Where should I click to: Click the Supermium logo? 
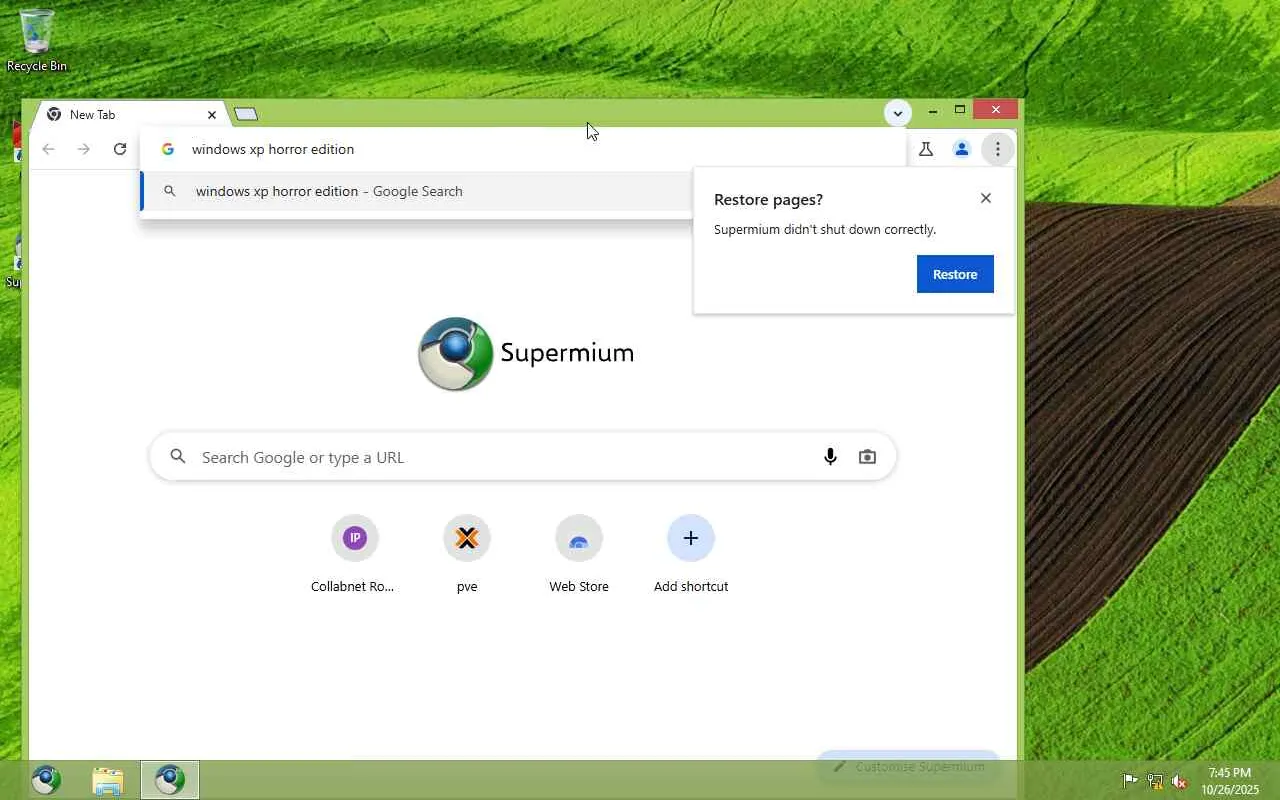point(526,353)
